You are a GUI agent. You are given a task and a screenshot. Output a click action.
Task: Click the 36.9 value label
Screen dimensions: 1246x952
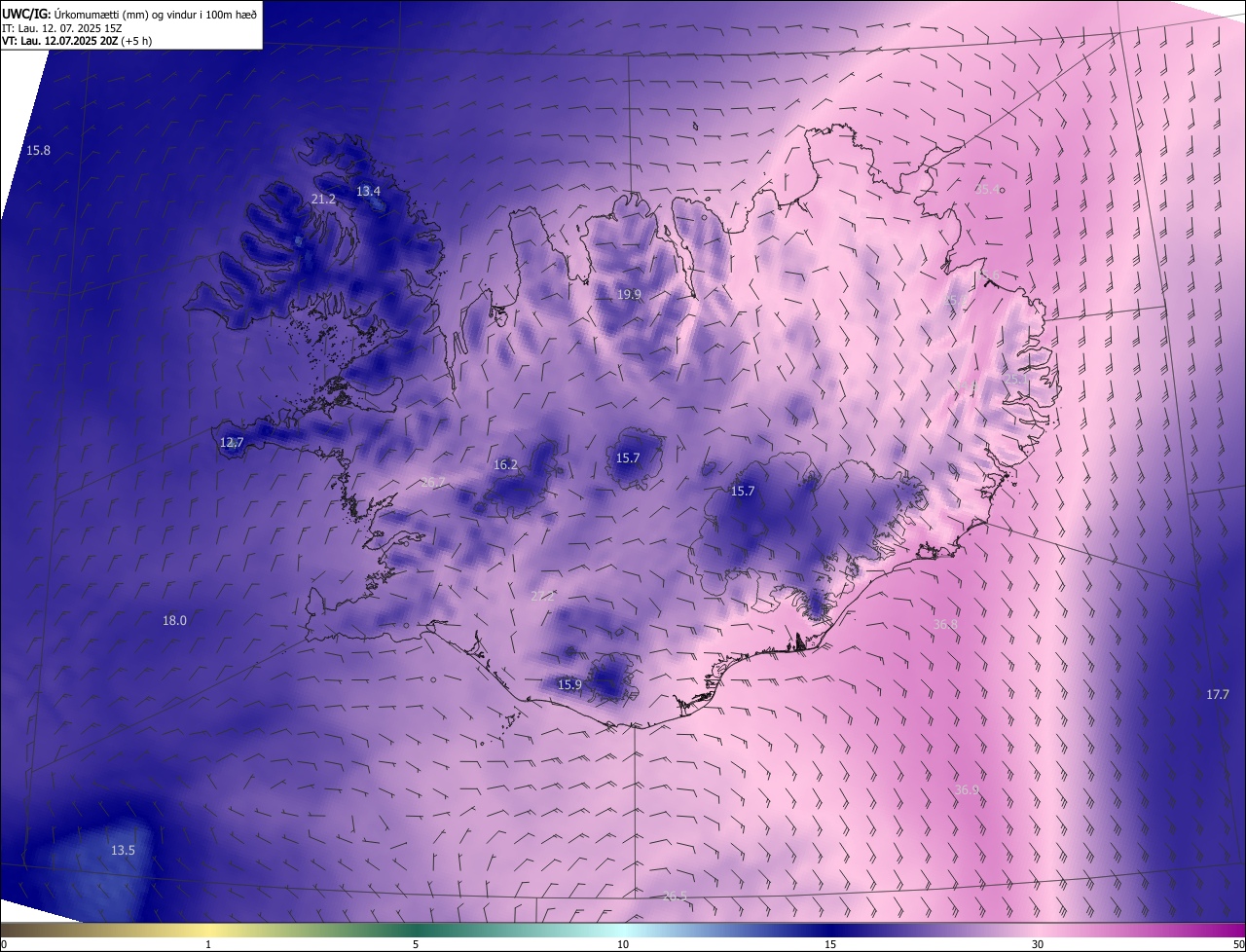click(x=967, y=789)
